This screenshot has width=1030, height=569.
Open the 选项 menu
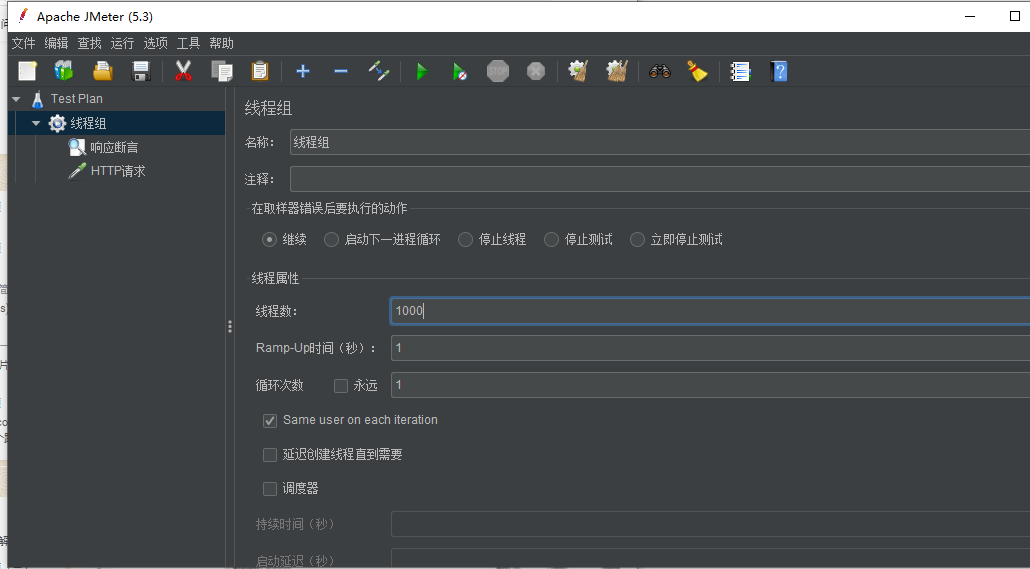click(x=156, y=43)
